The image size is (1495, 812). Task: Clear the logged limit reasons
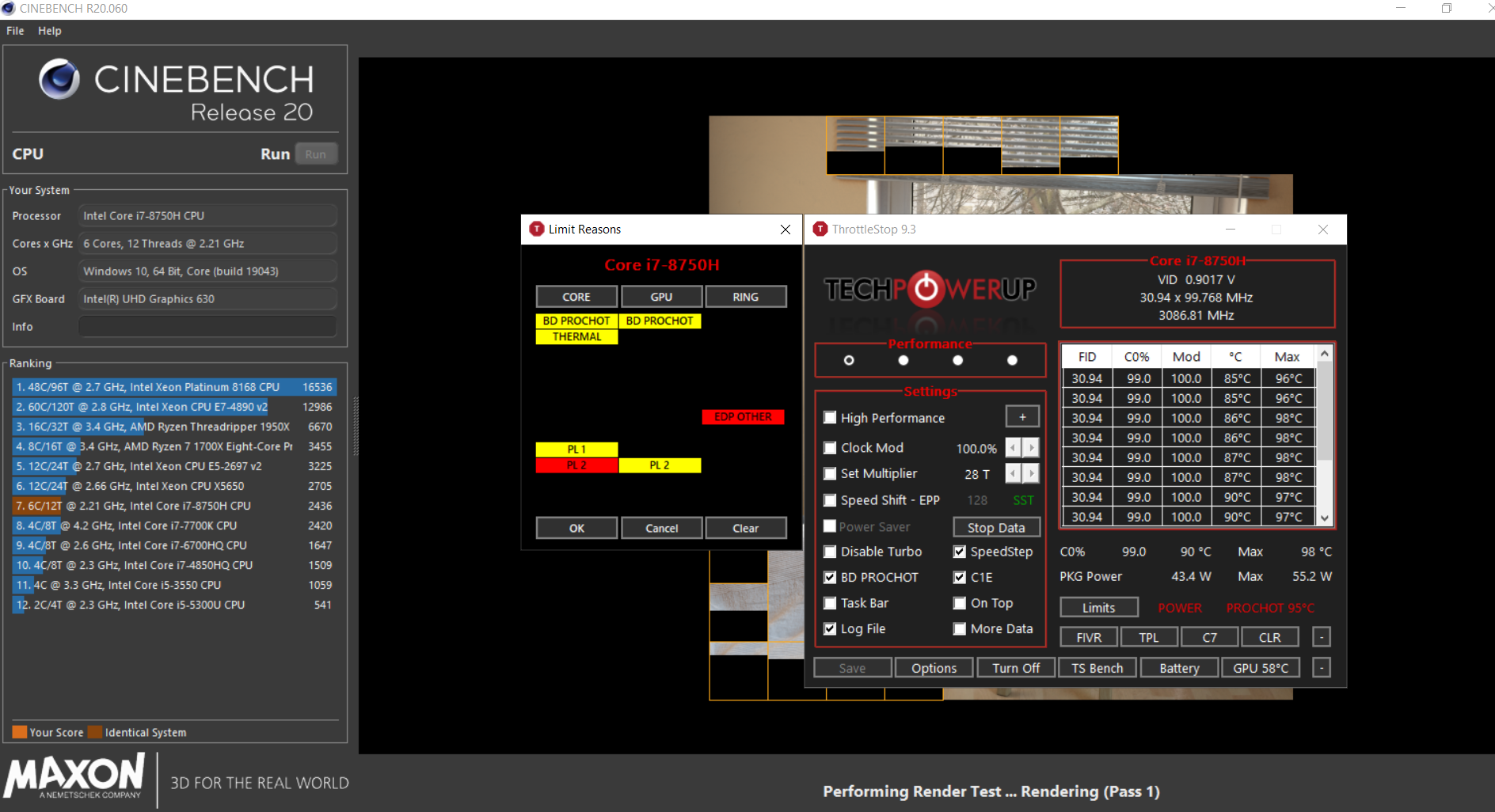tap(745, 528)
